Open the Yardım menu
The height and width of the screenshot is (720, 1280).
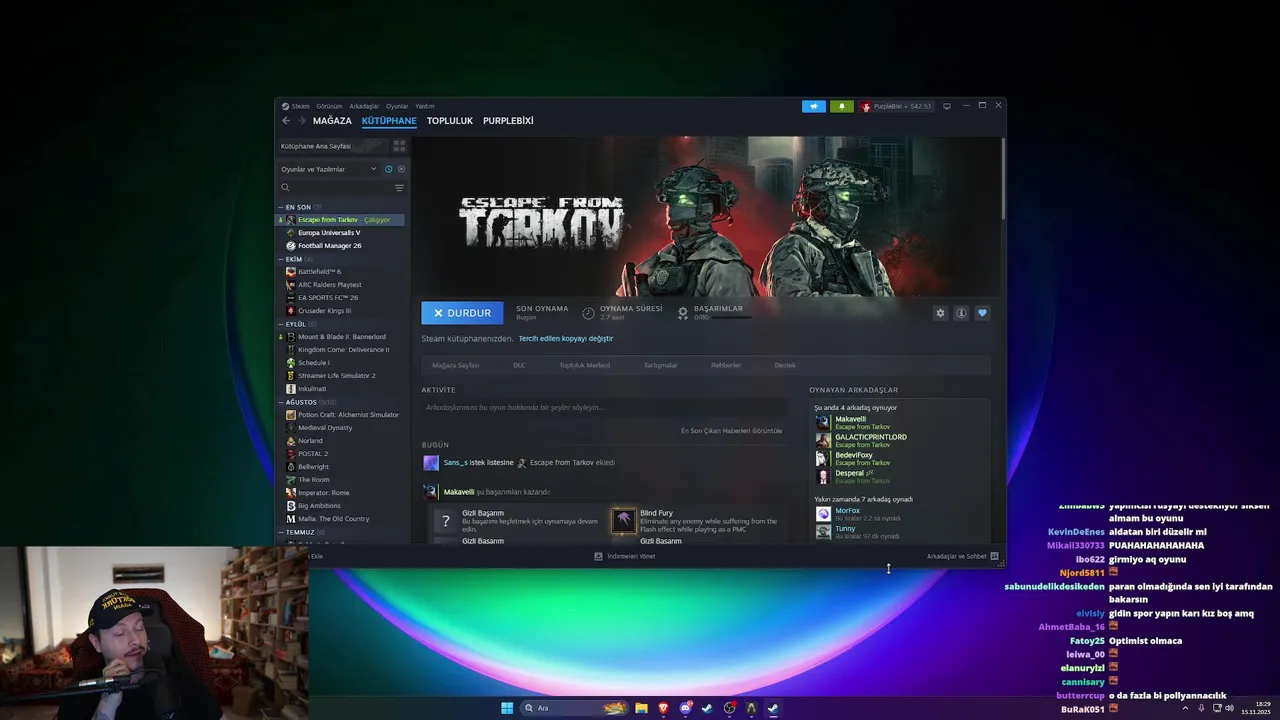425,106
